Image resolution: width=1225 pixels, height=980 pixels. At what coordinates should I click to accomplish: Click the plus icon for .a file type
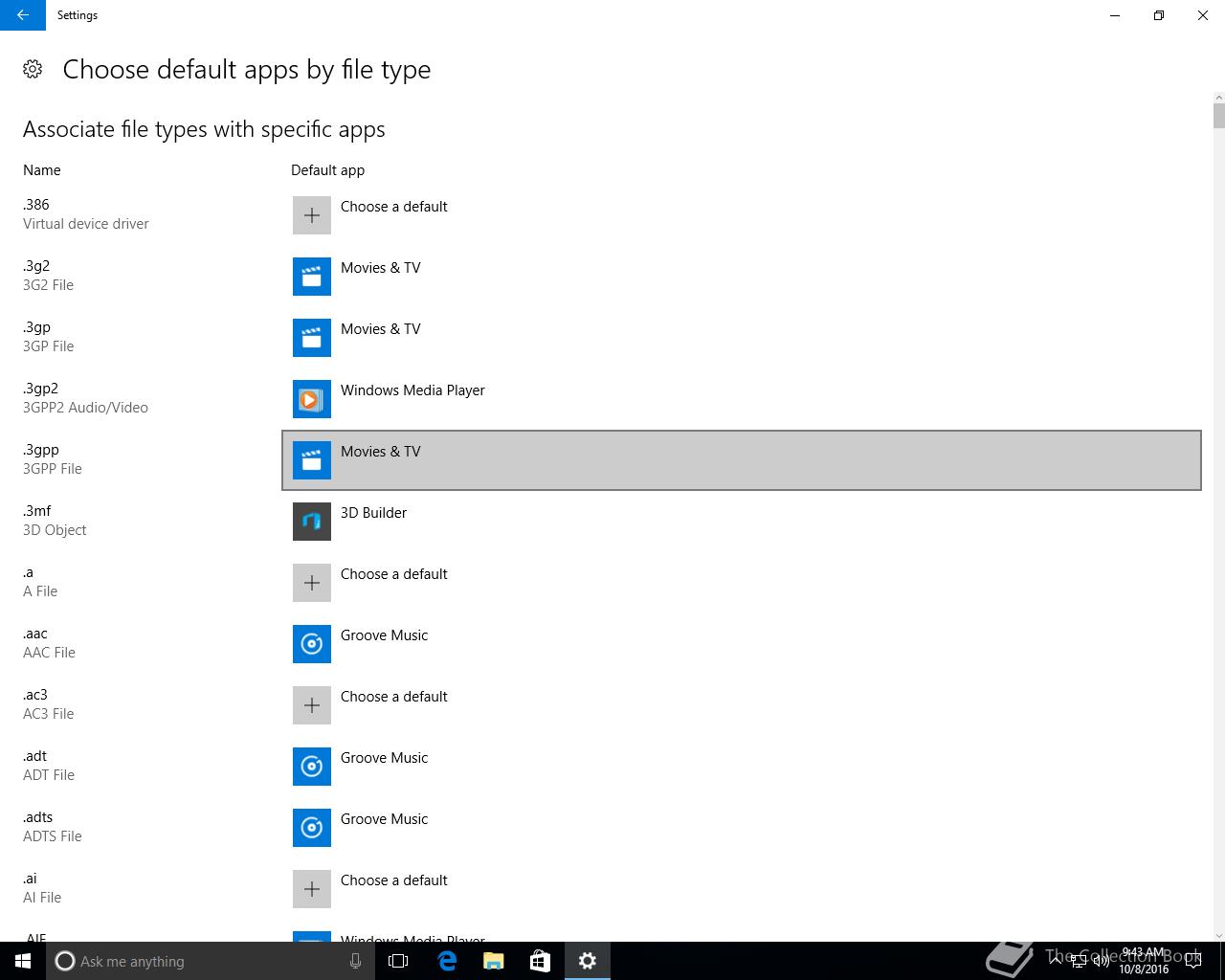coord(312,583)
